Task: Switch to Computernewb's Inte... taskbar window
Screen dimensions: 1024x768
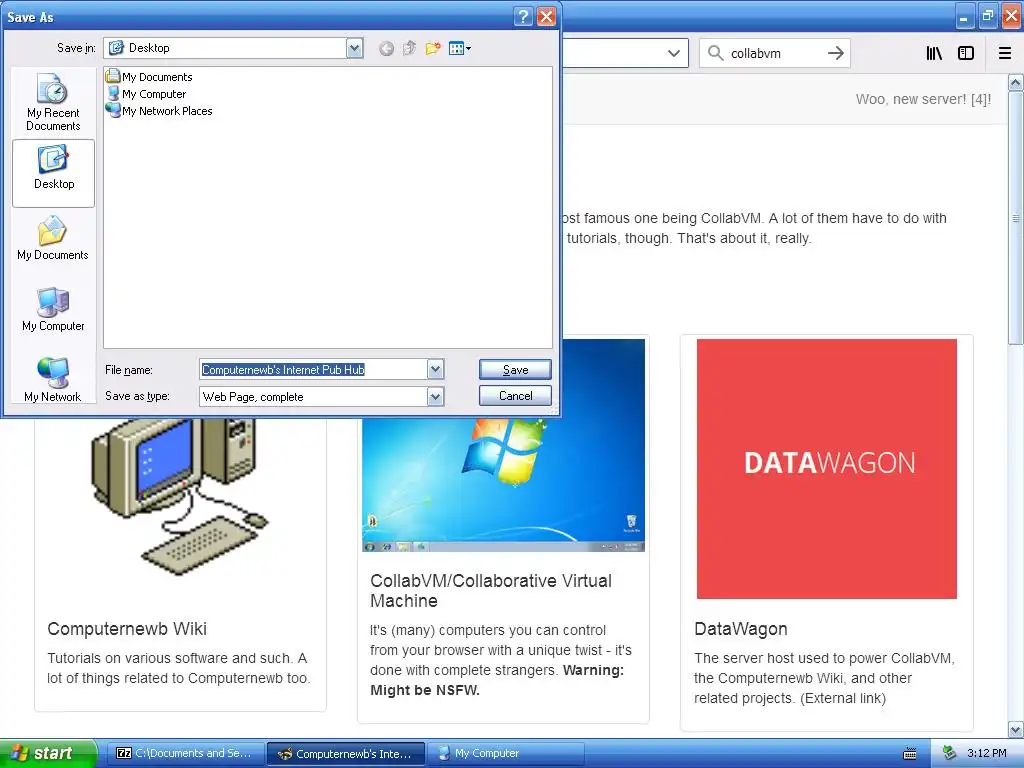Action: [346, 753]
